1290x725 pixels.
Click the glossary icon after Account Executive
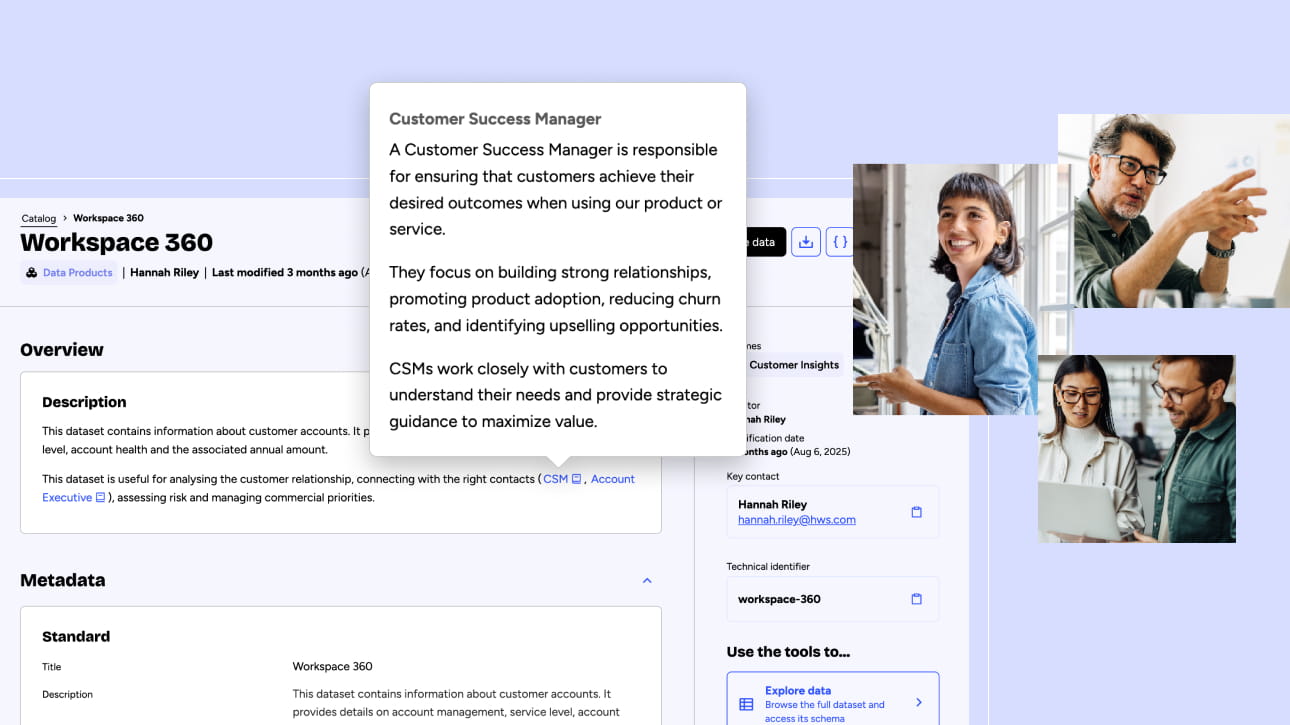pyautogui.click(x=100, y=498)
